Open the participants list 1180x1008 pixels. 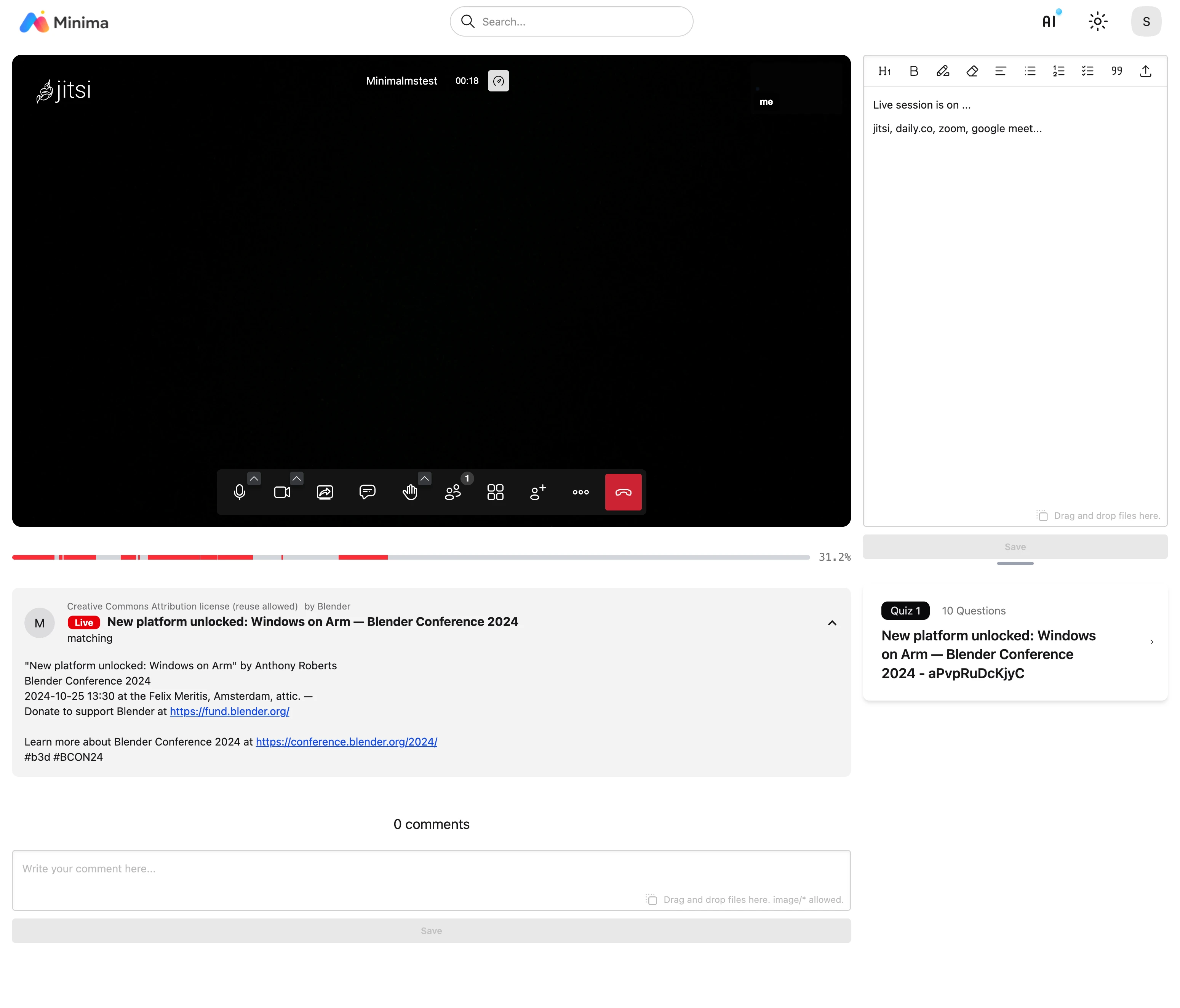(453, 492)
